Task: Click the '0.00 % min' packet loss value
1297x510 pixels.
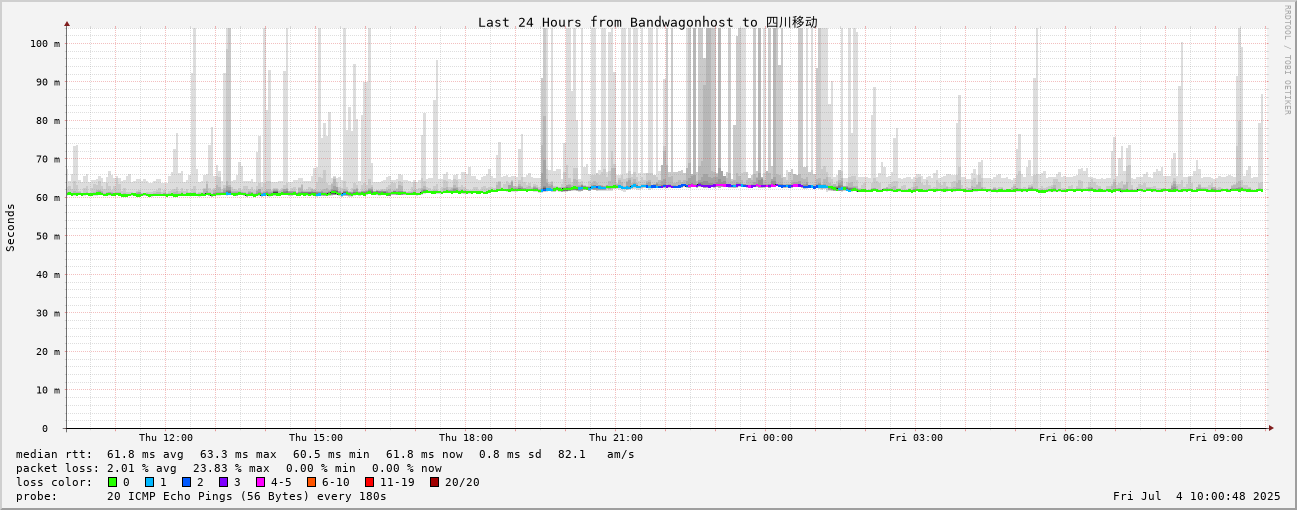Action: click(x=321, y=468)
